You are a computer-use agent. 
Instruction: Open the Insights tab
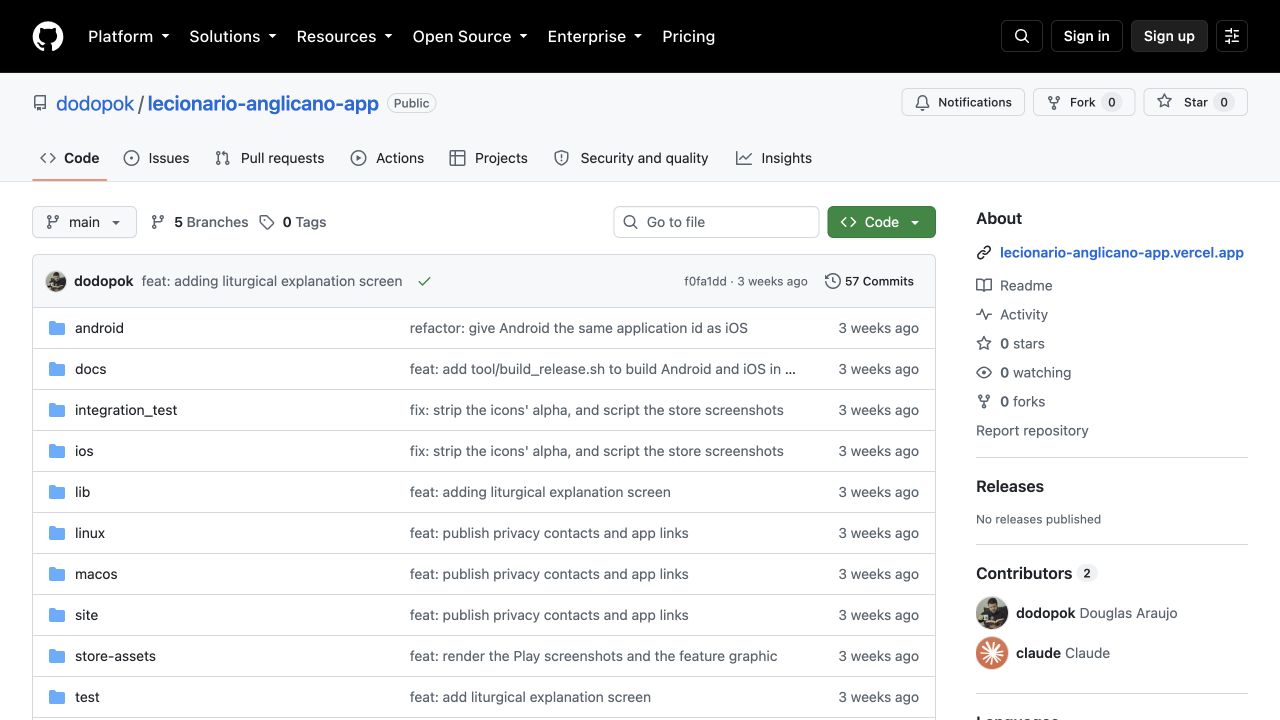point(774,158)
